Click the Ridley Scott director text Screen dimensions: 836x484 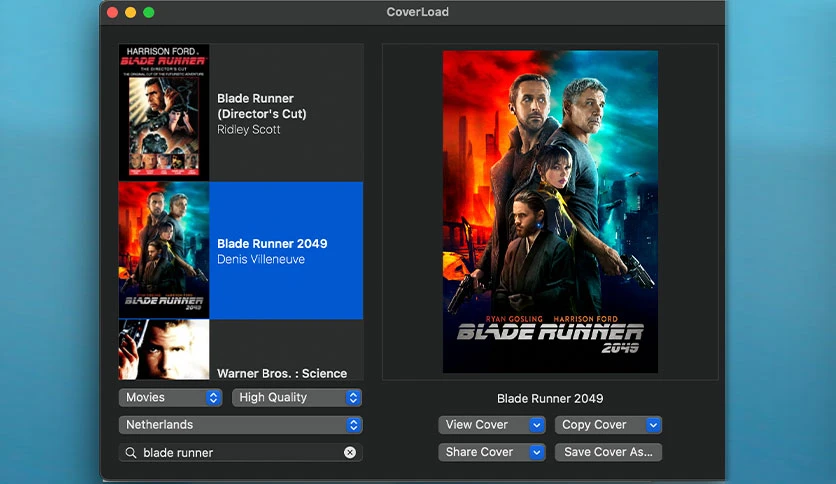[248, 130]
